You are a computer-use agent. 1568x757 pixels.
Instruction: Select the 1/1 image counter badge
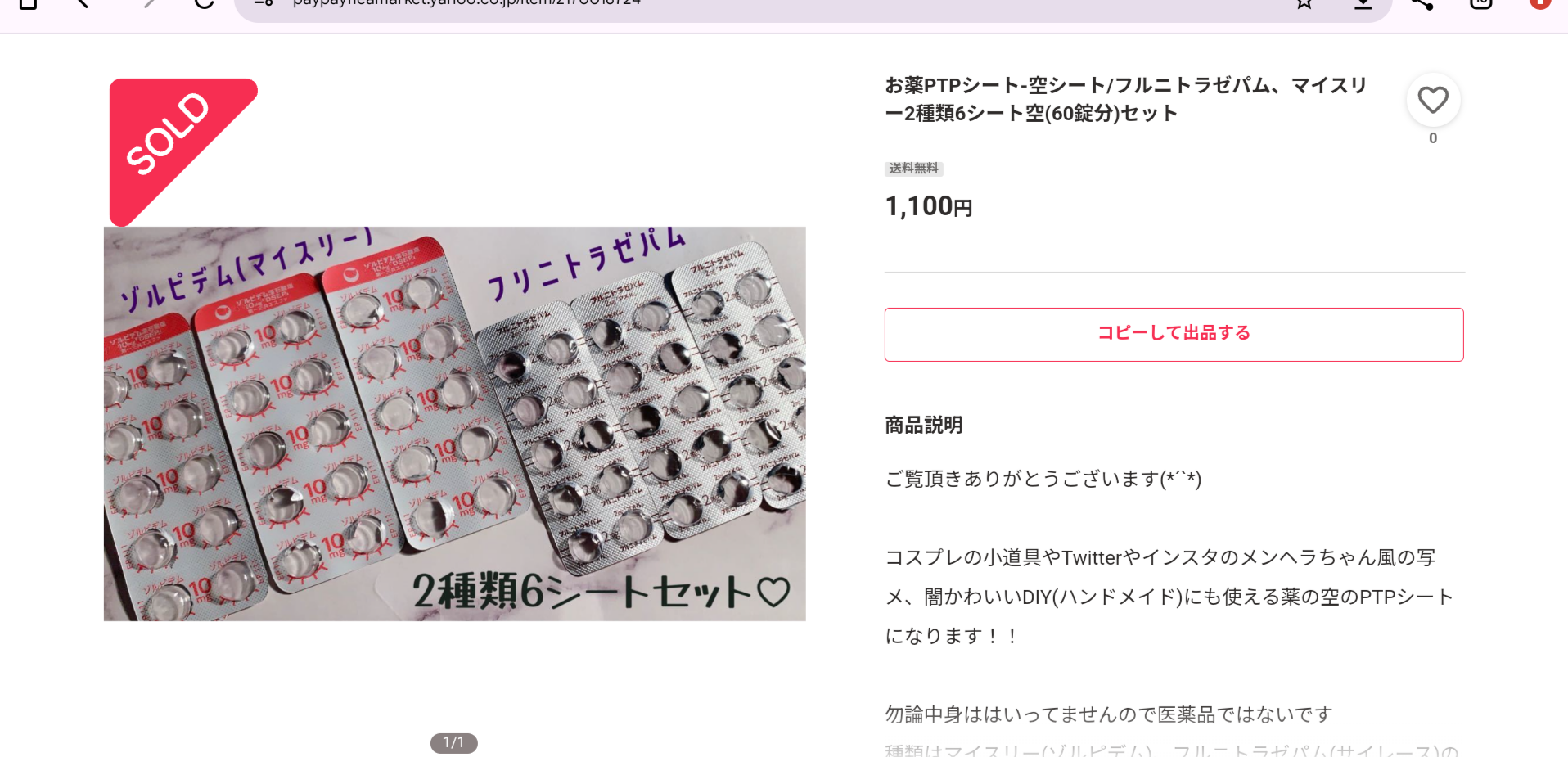[x=453, y=742]
